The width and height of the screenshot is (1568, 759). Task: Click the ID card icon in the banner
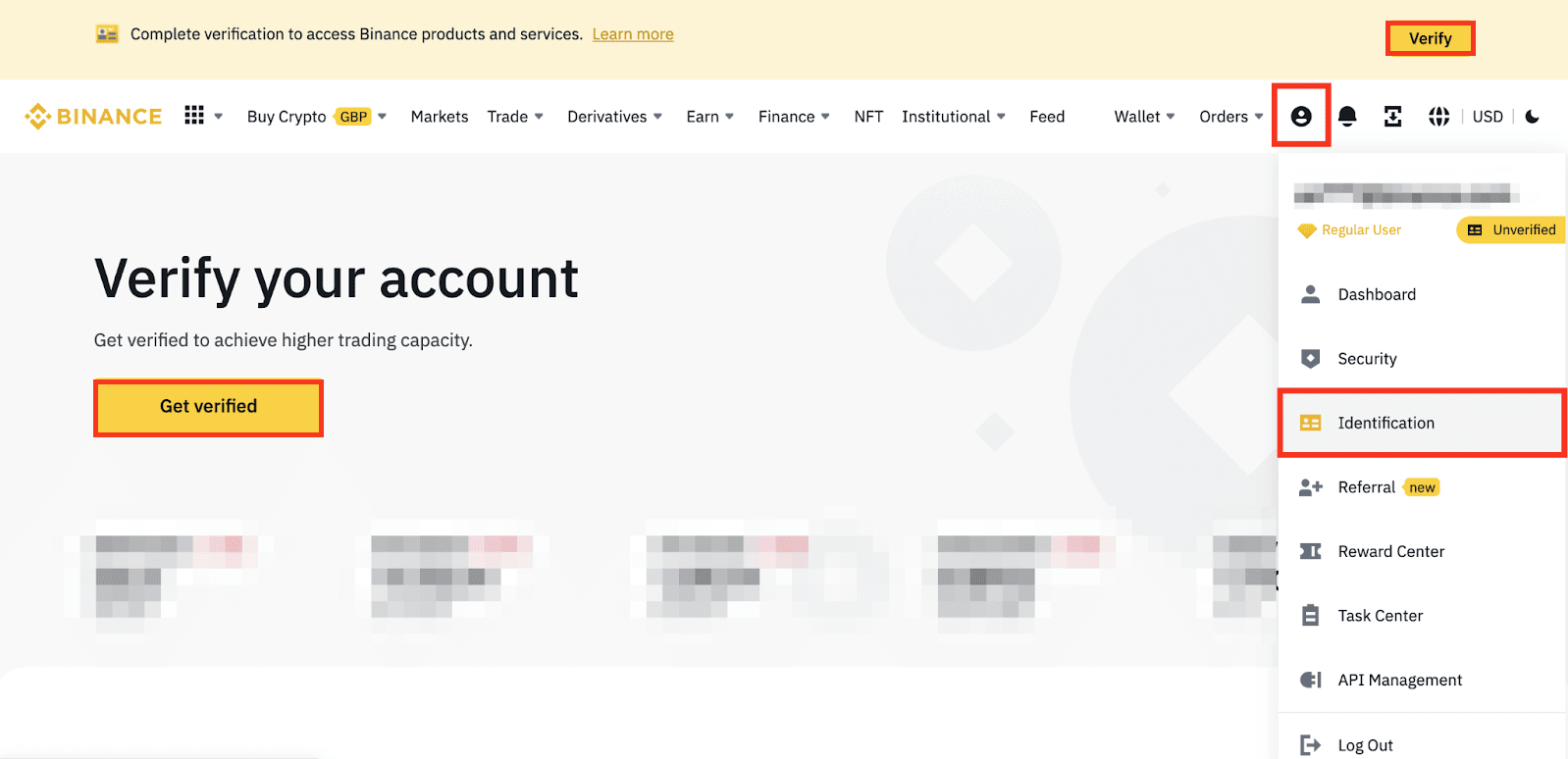tap(107, 34)
